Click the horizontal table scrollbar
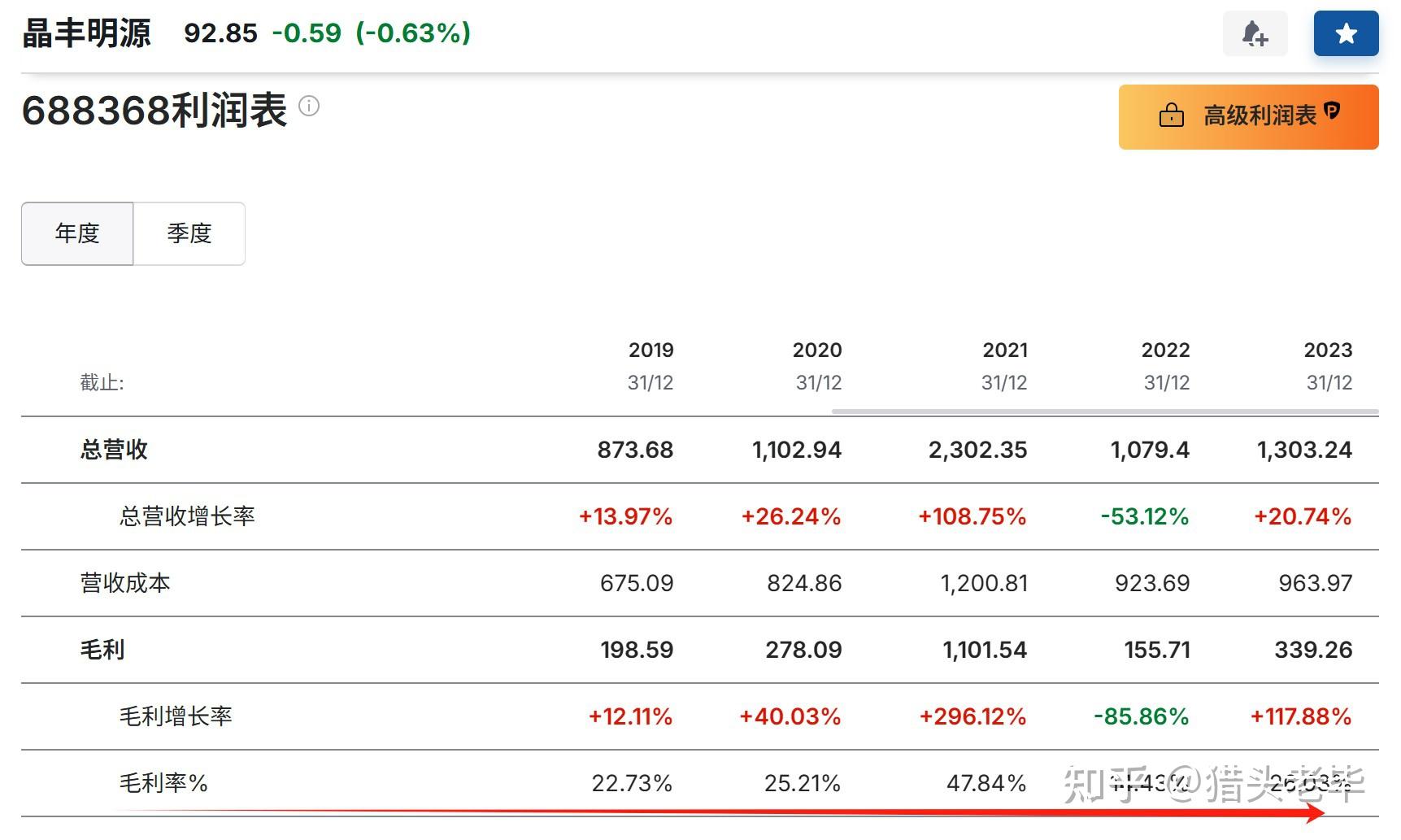1401x840 pixels. click(1104, 411)
